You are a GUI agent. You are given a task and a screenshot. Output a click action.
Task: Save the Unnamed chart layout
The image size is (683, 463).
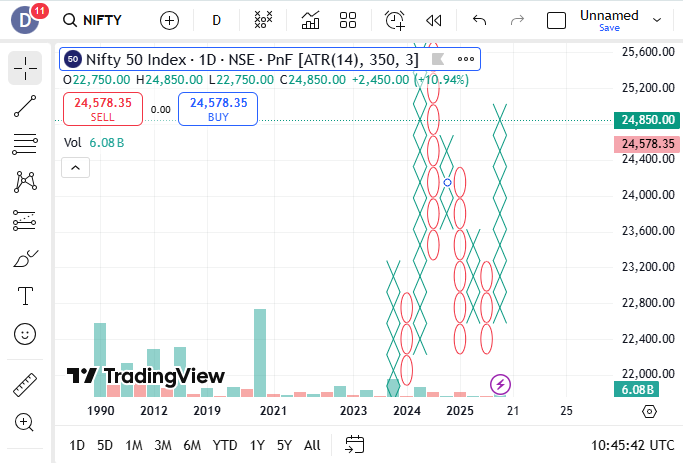tap(609, 28)
